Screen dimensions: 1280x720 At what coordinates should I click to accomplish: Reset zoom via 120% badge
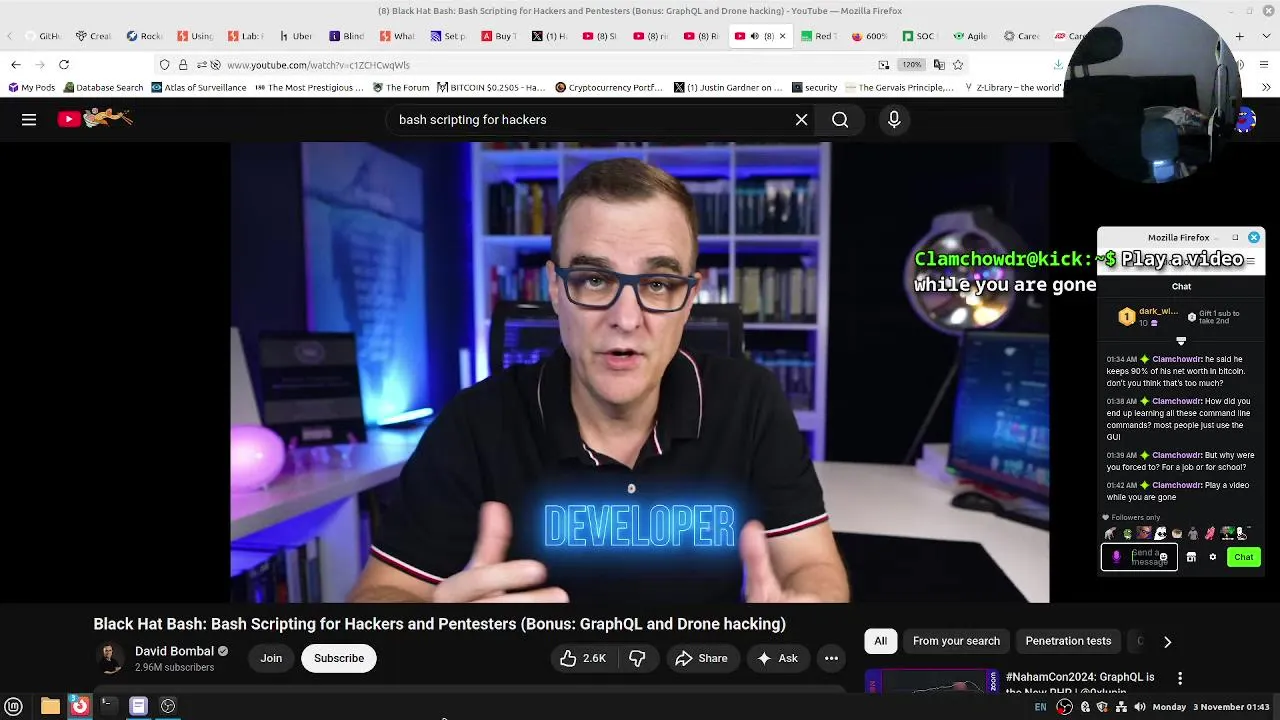911,64
